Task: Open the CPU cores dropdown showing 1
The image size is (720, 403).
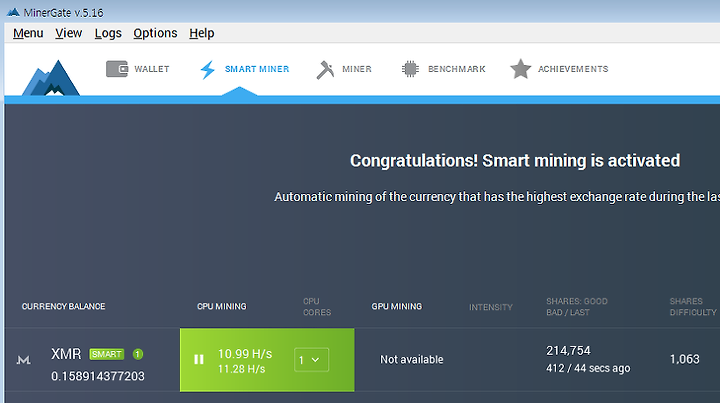Action: coord(311,360)
